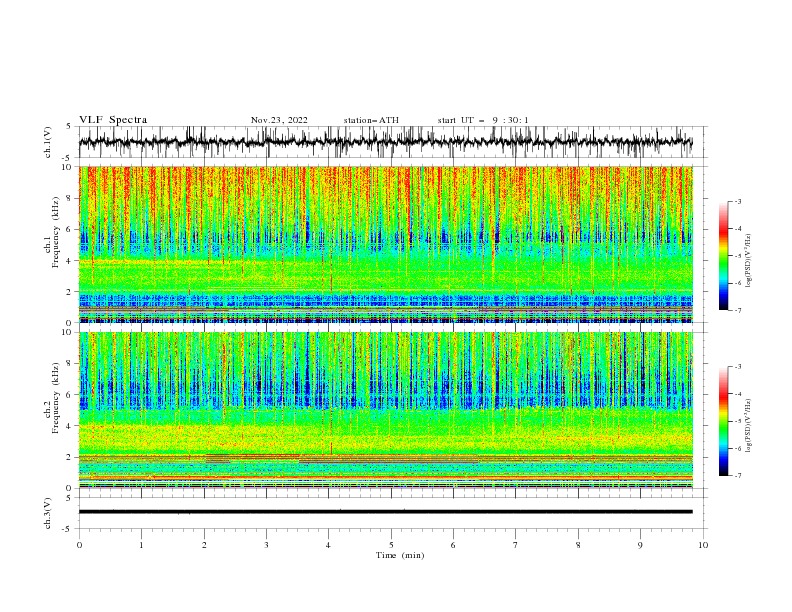The image size is (792, 612).
Task: Click the top colorbar 'log(PSD)(V²/Hz)' label
Action: pyautogui.click(x=749, y=261)
